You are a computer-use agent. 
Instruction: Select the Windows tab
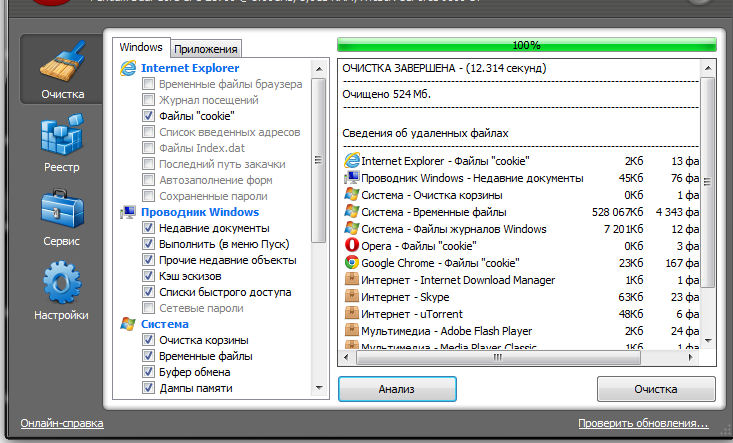[x=141, y=47]
